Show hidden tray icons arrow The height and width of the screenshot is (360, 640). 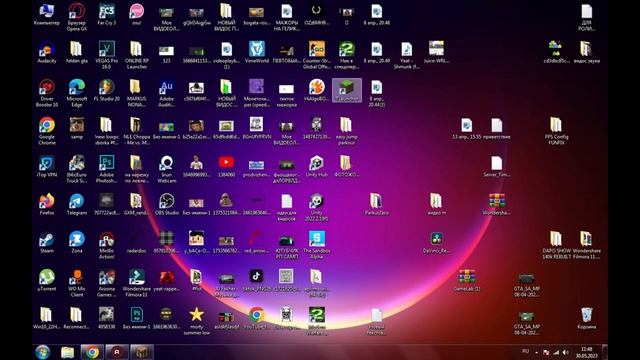(536, 352)
